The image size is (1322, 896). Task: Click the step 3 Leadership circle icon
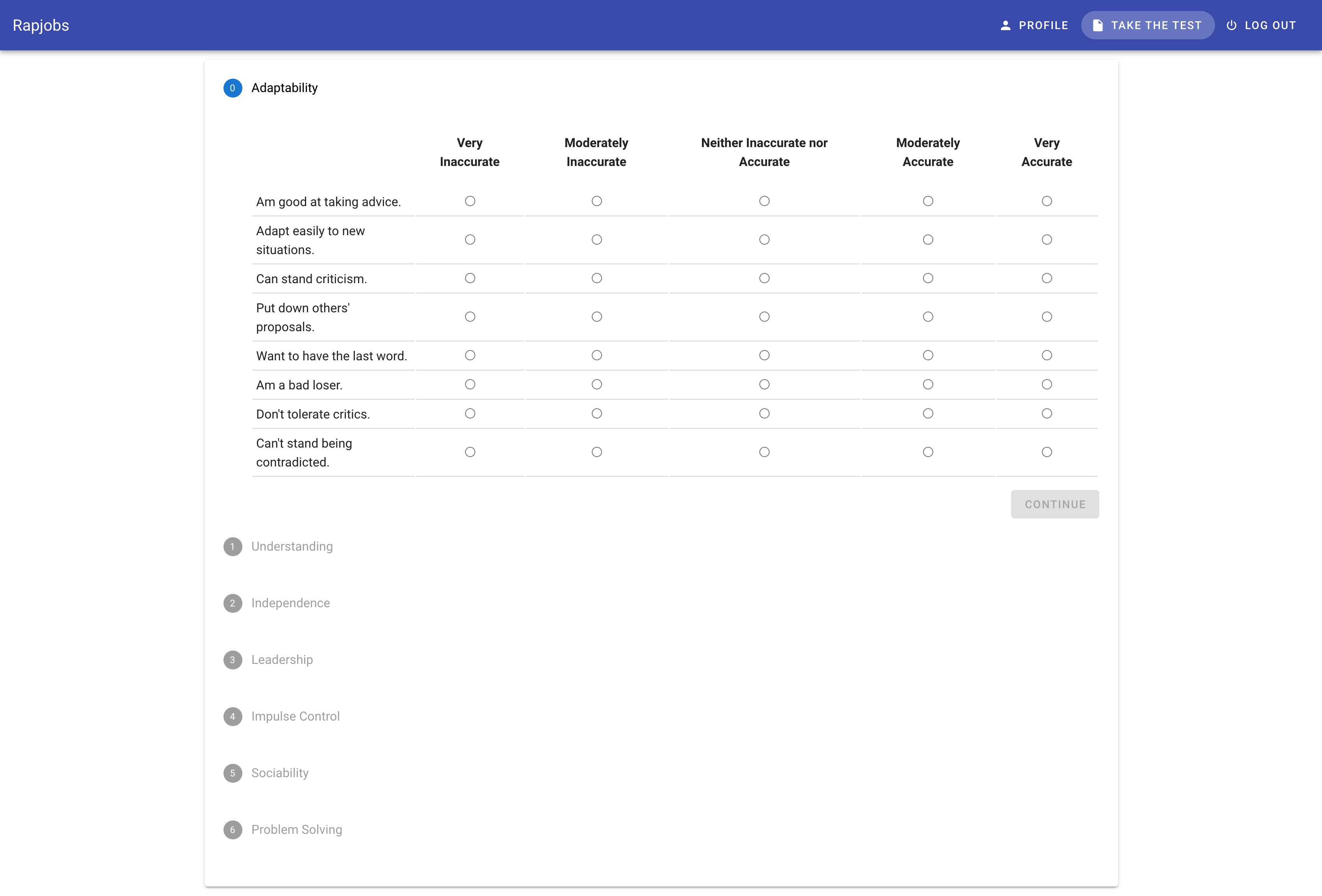click(x=232, y=660)
